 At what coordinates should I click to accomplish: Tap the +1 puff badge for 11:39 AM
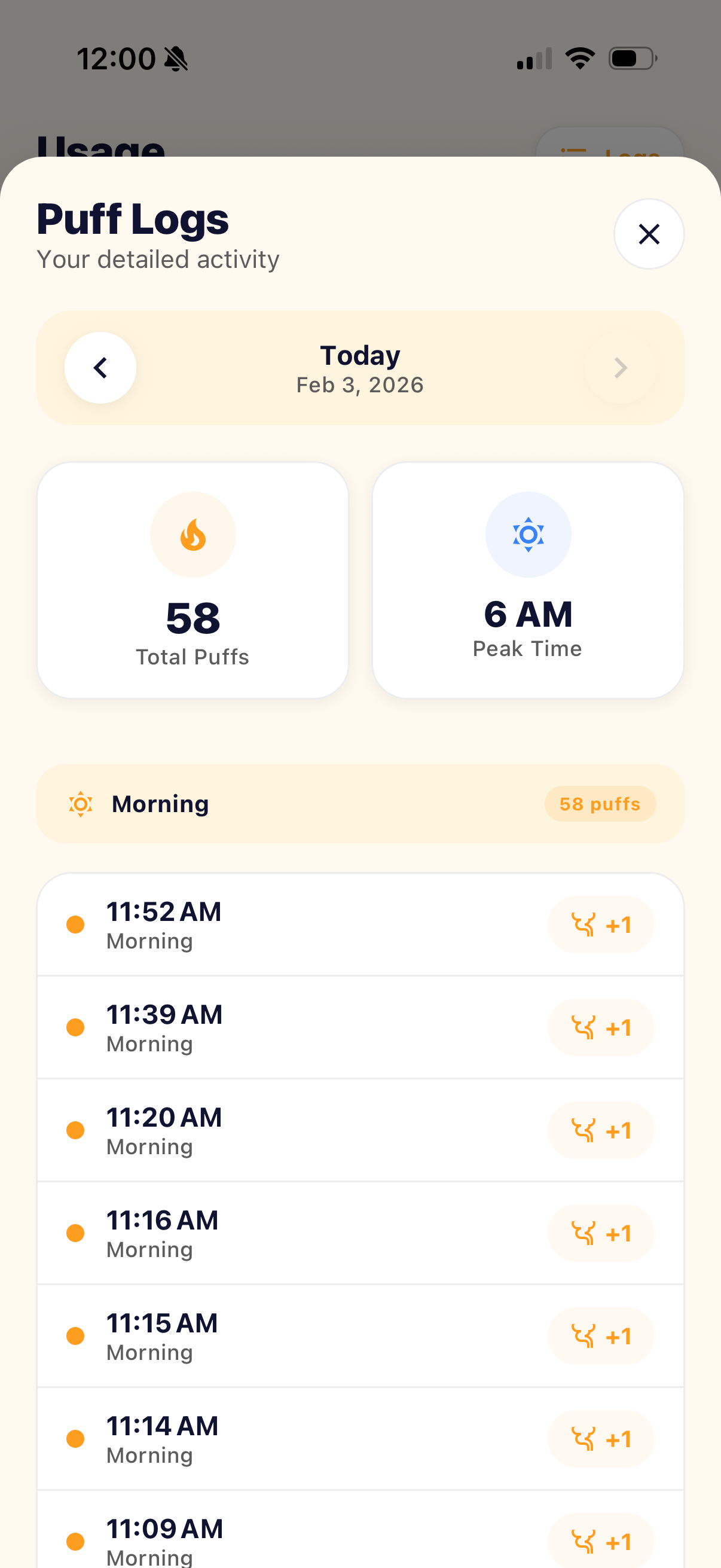click(600, 1027)
